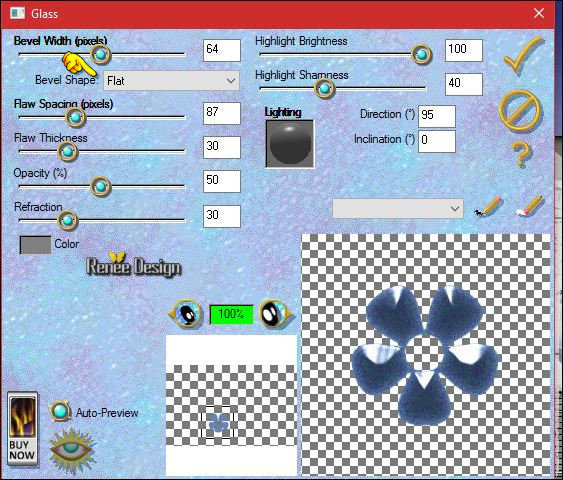The width and height of the screenshot is (563, 480).
Task: Click the save preset pencil icon
Action: pos(488,206)
